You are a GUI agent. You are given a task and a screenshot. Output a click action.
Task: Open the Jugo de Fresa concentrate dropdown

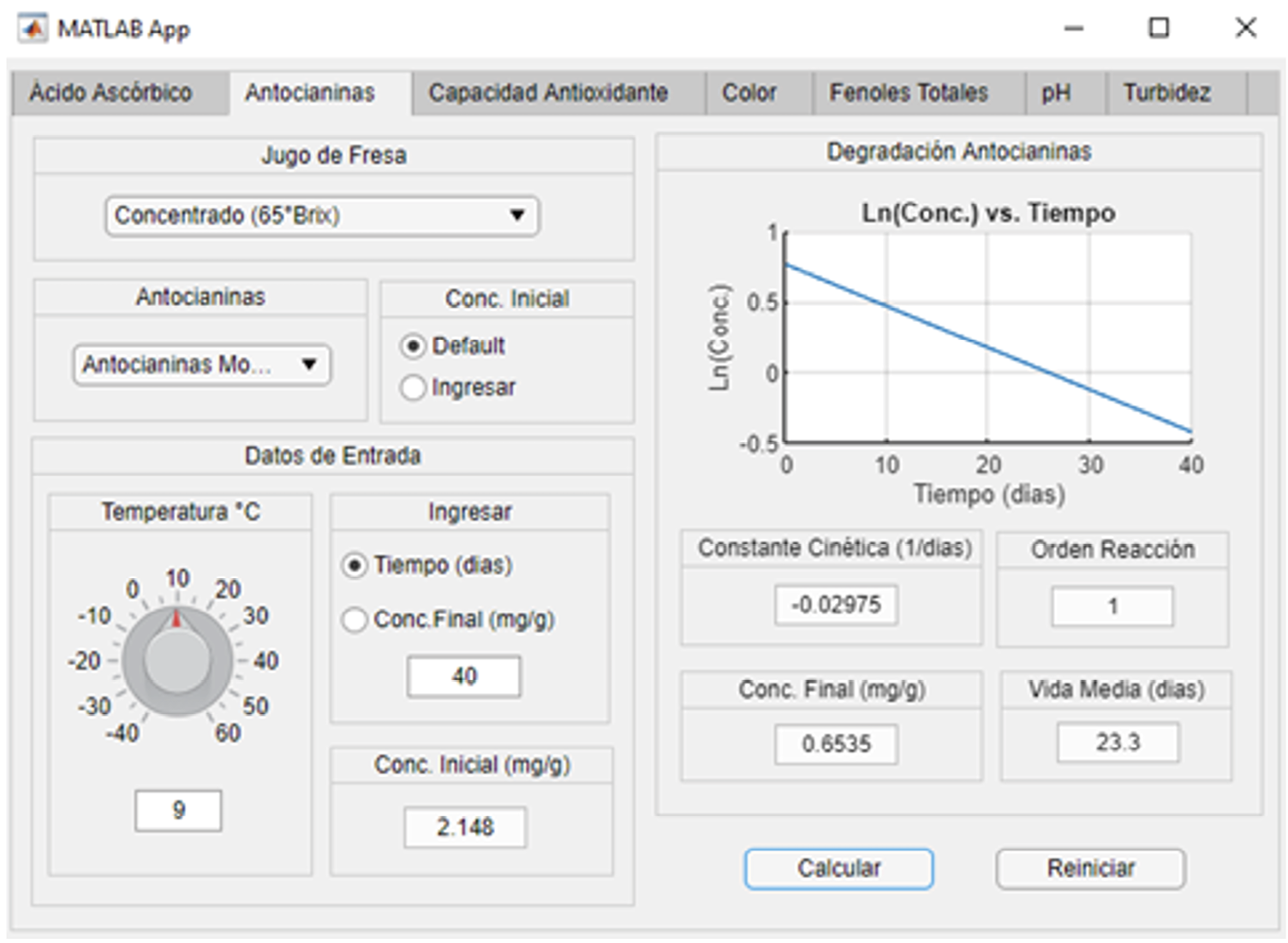[x=322, y=216]
